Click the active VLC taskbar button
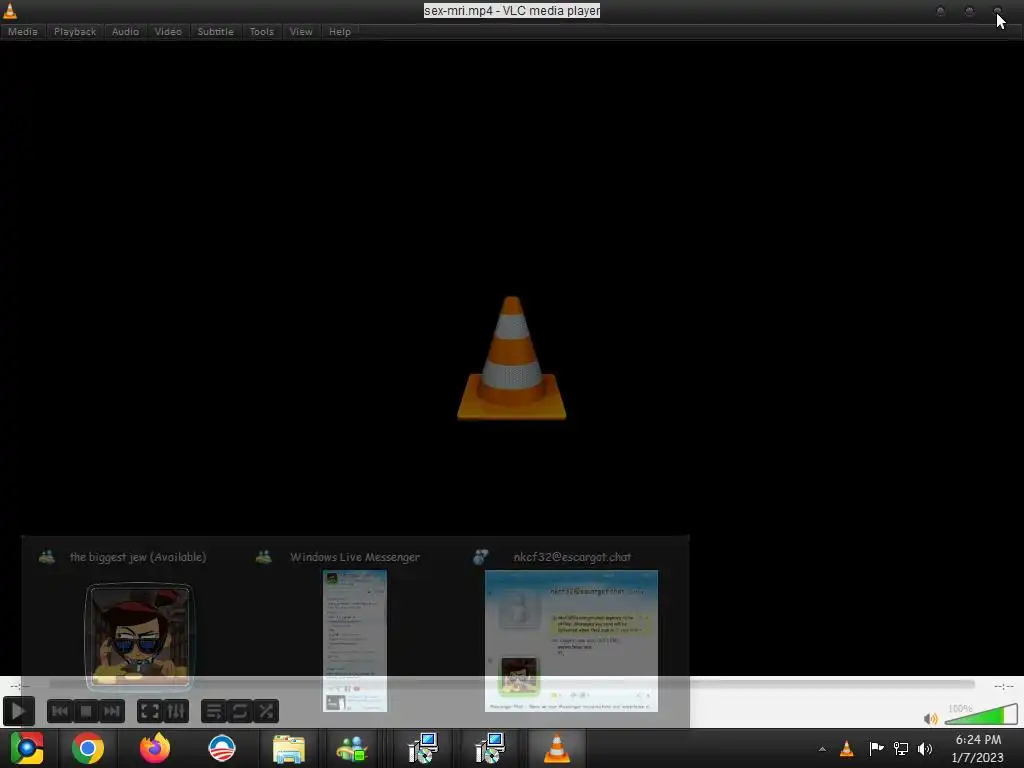1024x768 pixels. [x=556, y=748]
